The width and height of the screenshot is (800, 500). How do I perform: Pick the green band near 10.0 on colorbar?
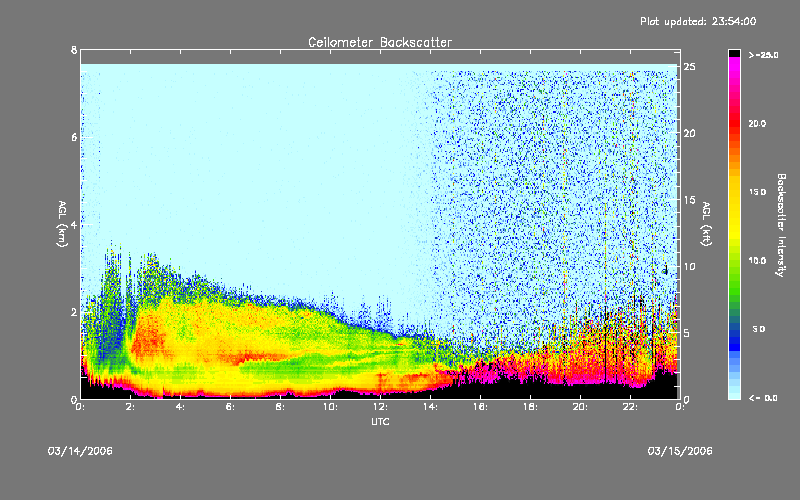click(735, 262)
